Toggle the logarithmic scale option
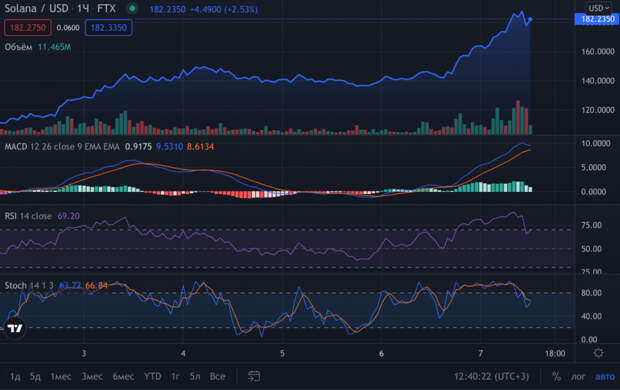Image resolution: width=620 pixels, height=390 pixels. [578, 377]
